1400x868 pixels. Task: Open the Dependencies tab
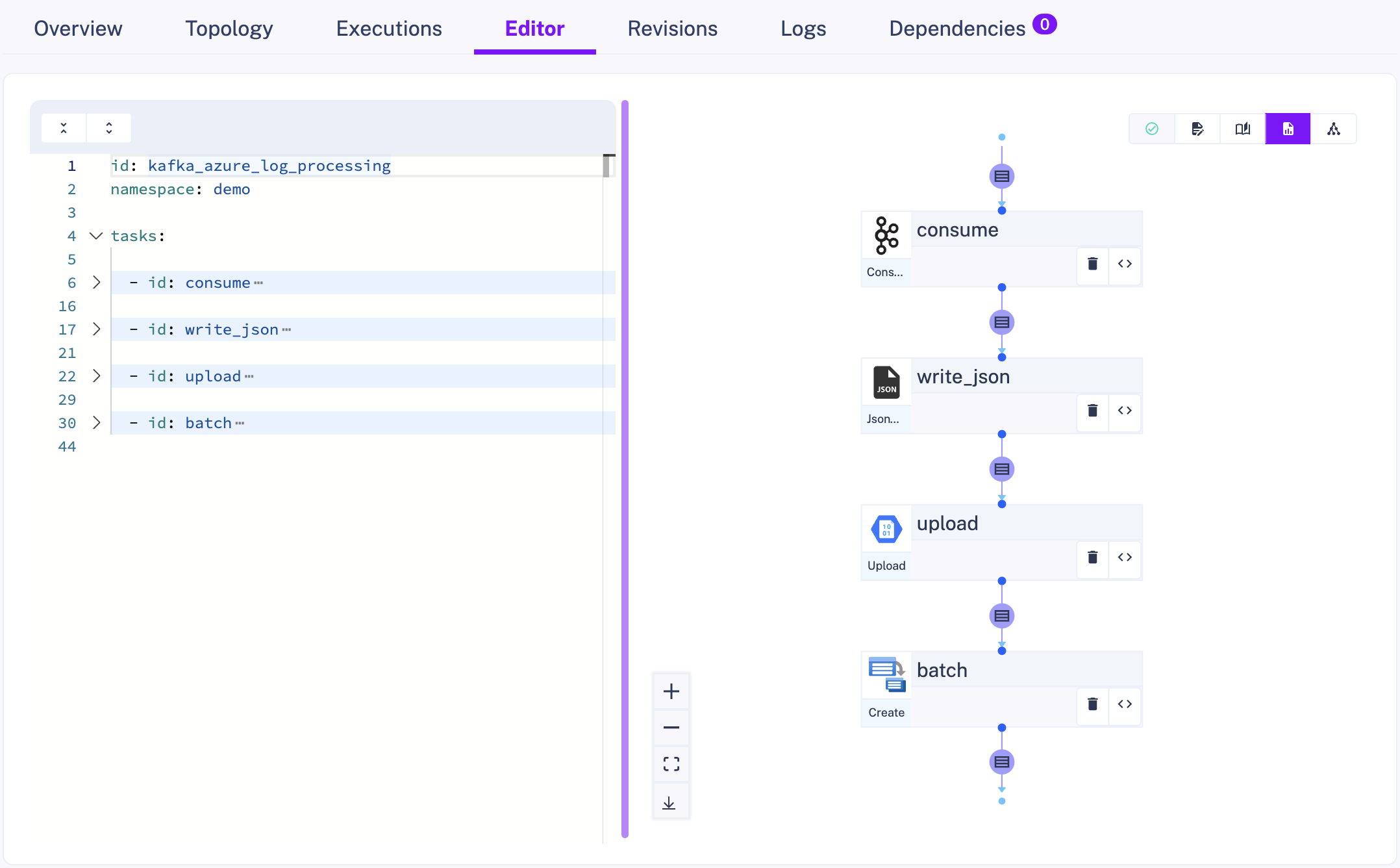(x=955, y=28)
